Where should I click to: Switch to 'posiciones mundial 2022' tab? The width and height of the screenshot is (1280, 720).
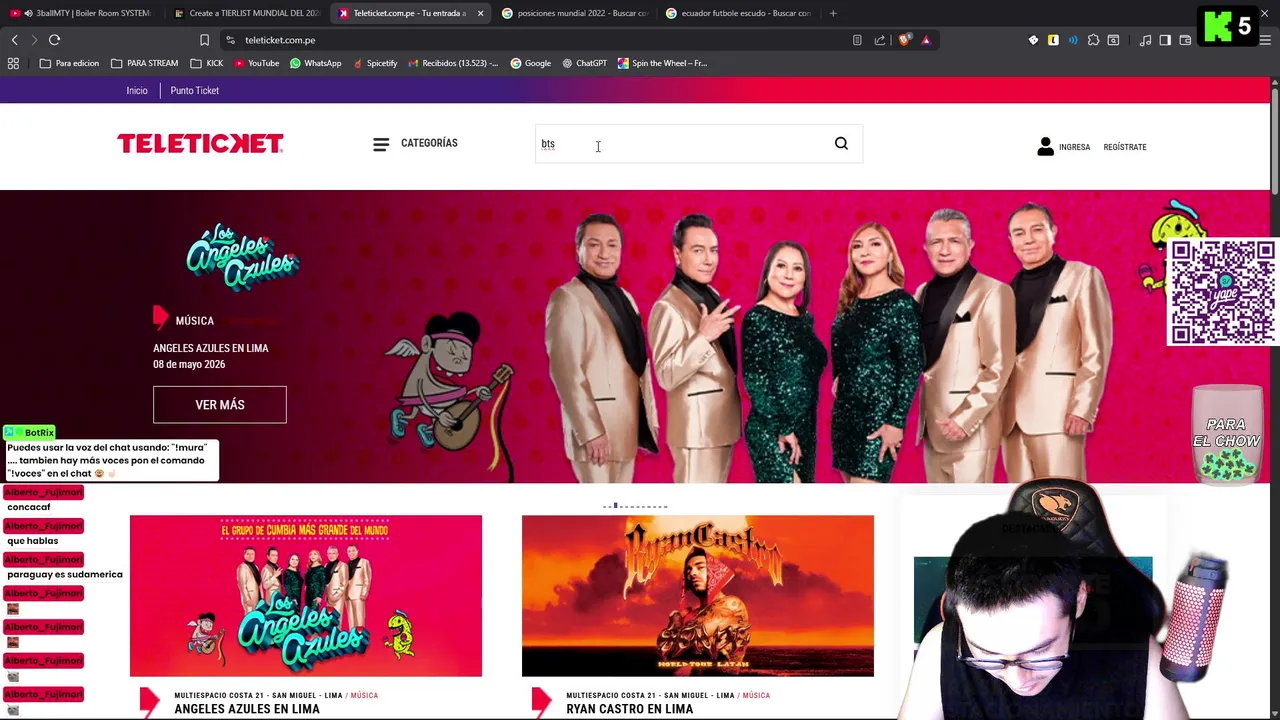point(574,13)
